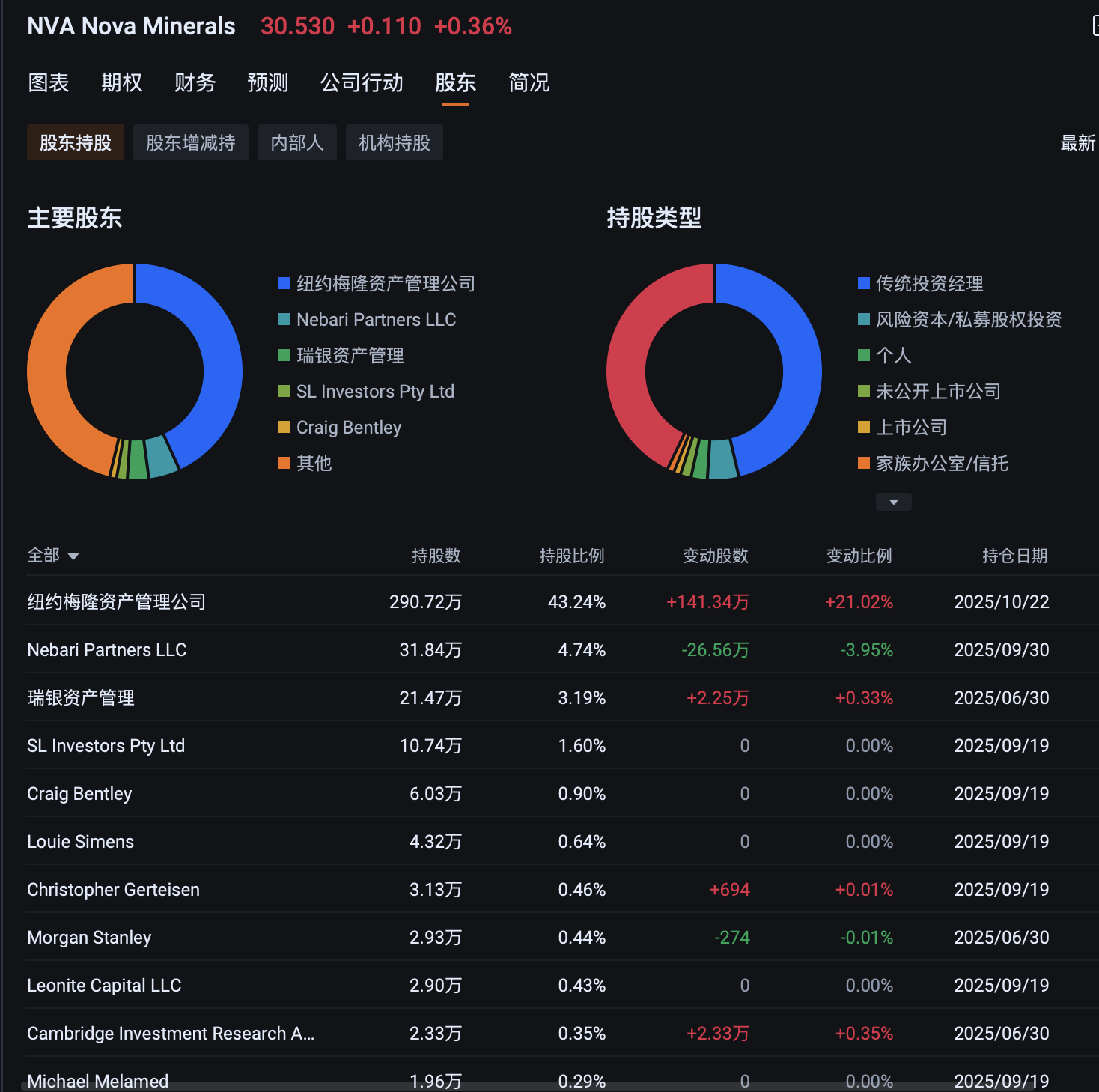The image size is (1099, 1092).
Task: Click the 43.24% holding ratio
Action: 576,601
